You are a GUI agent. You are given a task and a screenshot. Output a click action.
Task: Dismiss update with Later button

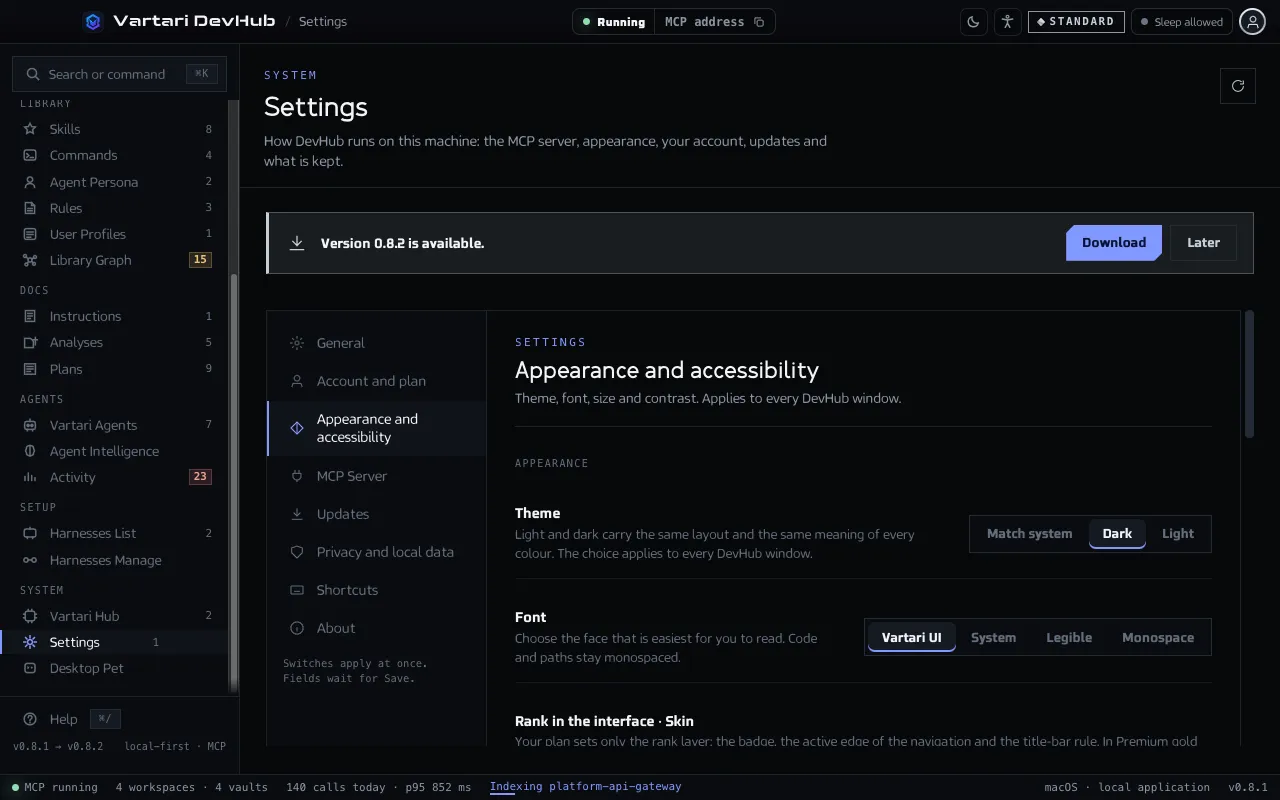(x=1203, y=243)
